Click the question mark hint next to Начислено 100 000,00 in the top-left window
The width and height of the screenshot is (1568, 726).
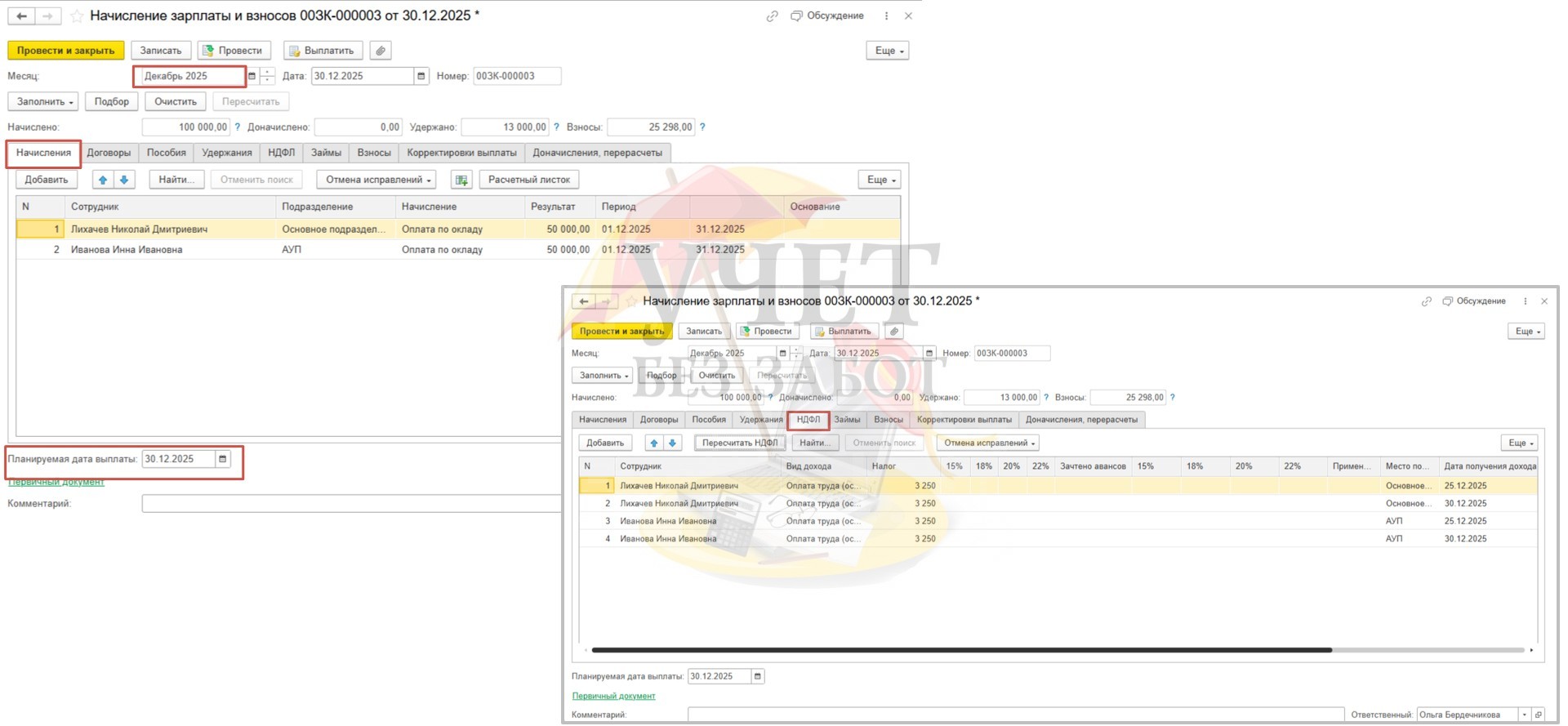click(238, 127)
